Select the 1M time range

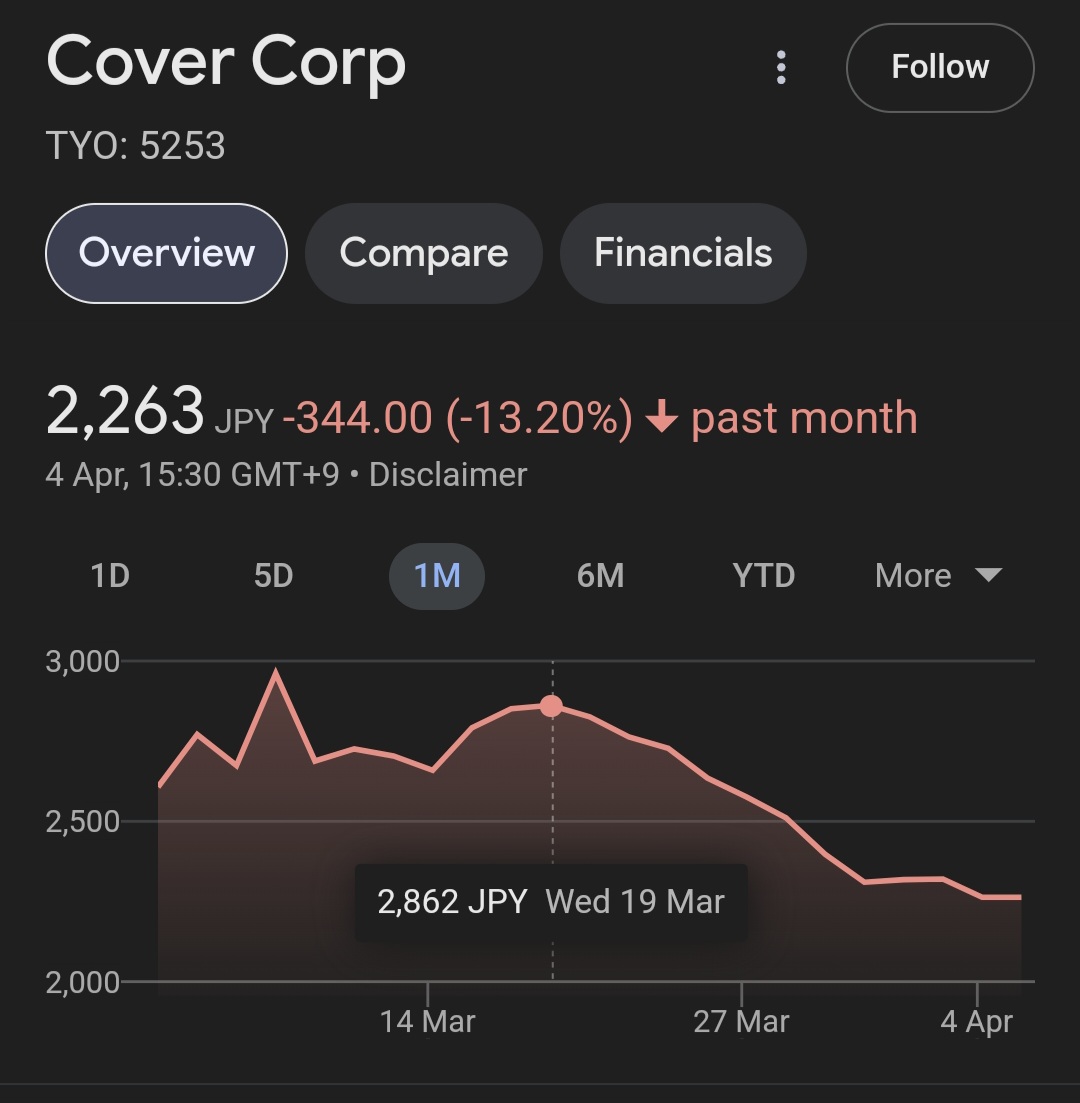click(437, 576)
